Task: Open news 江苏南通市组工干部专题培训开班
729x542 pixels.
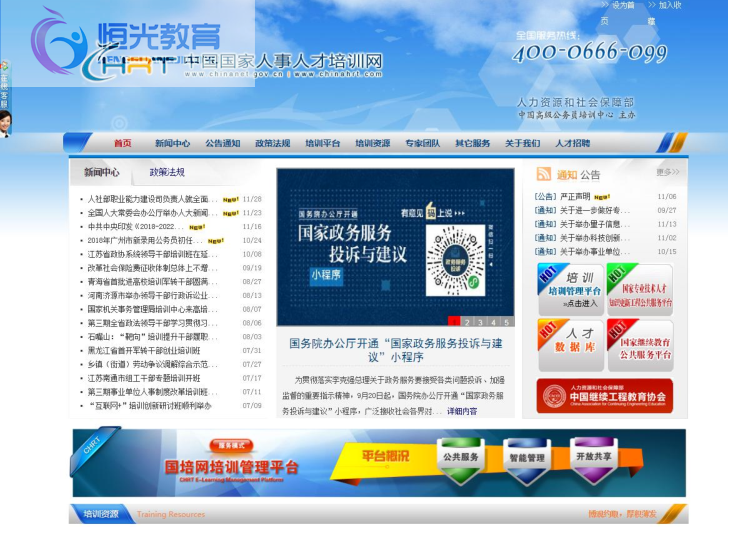Action: click(144, 378)
